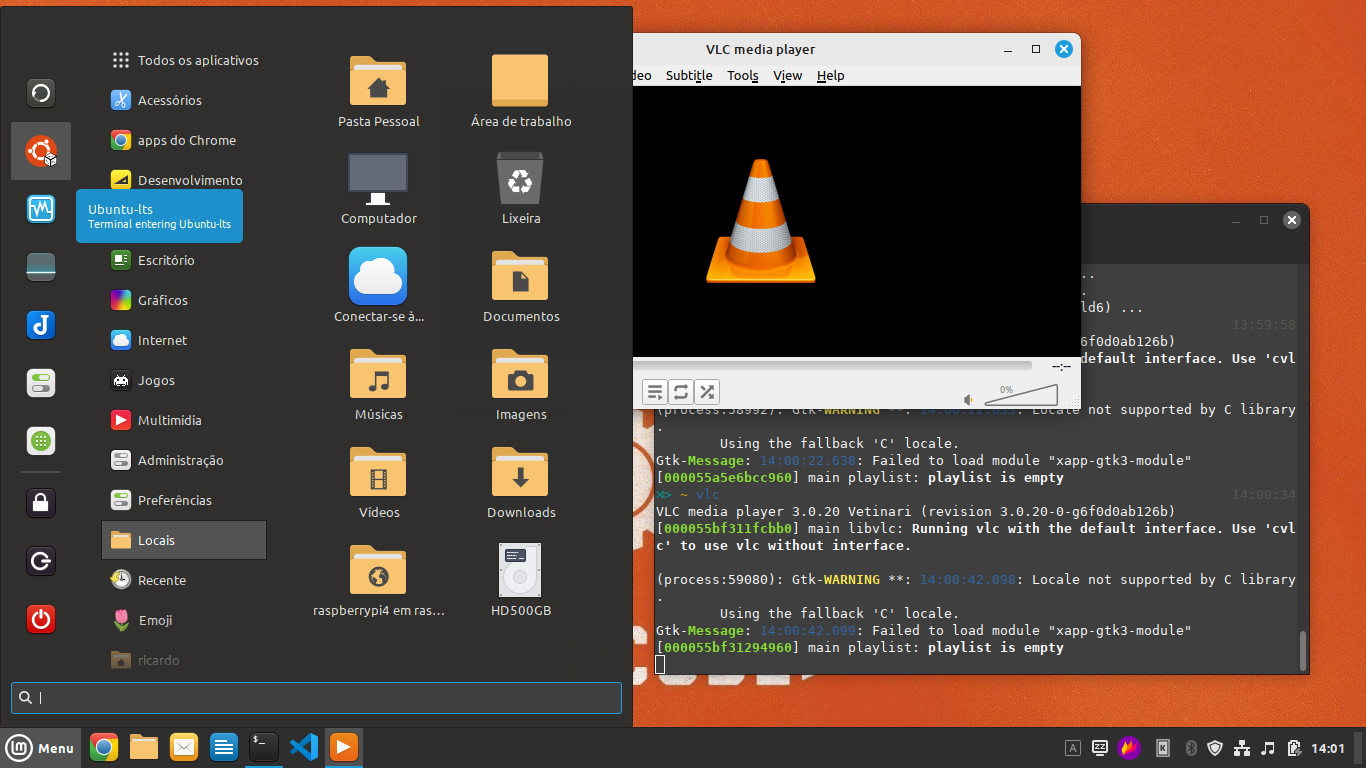Screen dimensions: 1366x768
Task: Toggle VLC shuffle random button
Action: 707,392
